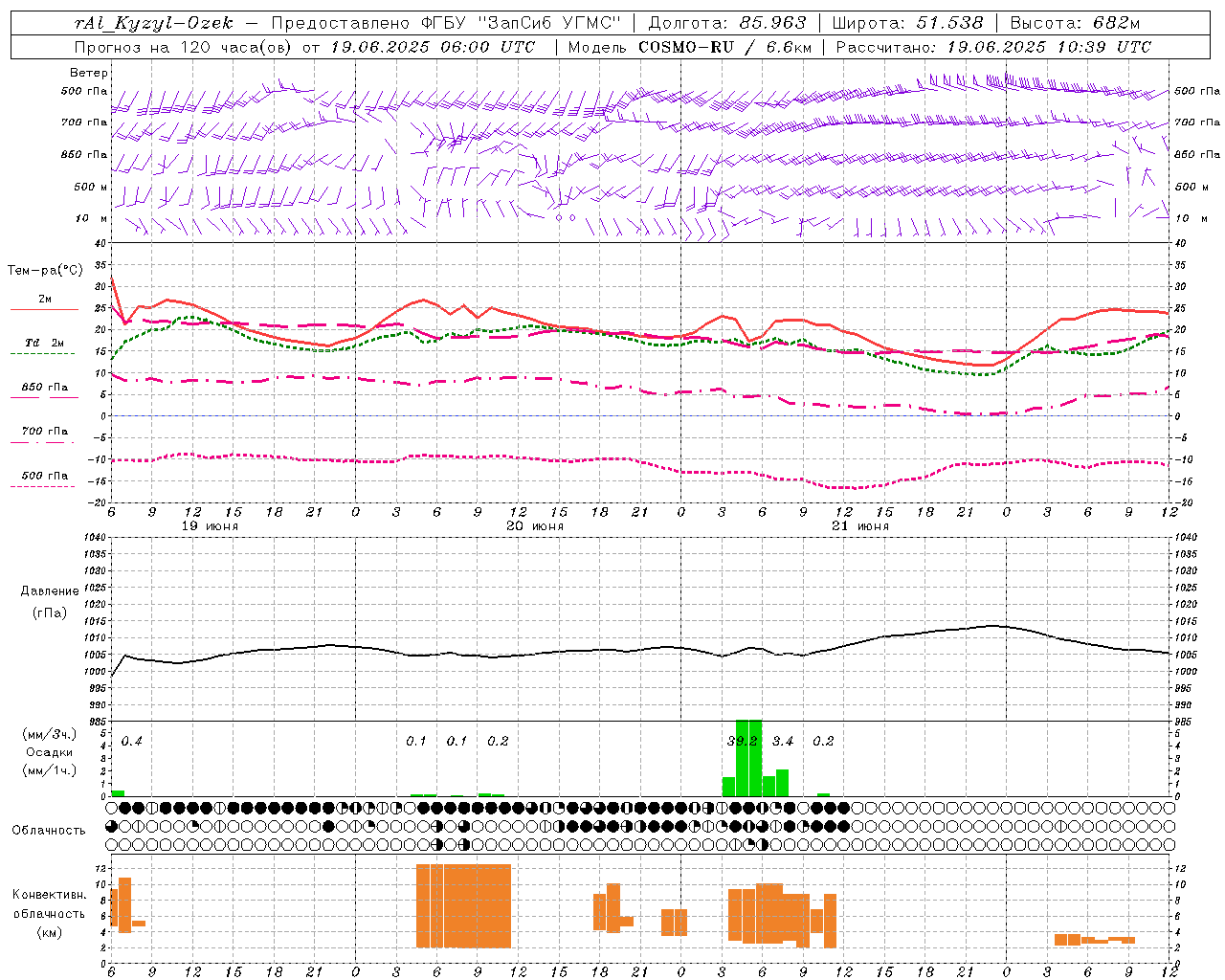This screenshot has width=1225, height=980.
Task: Click the Высота: 682м elevation text
Action: pyautogui.click(x=1075, y=23)
